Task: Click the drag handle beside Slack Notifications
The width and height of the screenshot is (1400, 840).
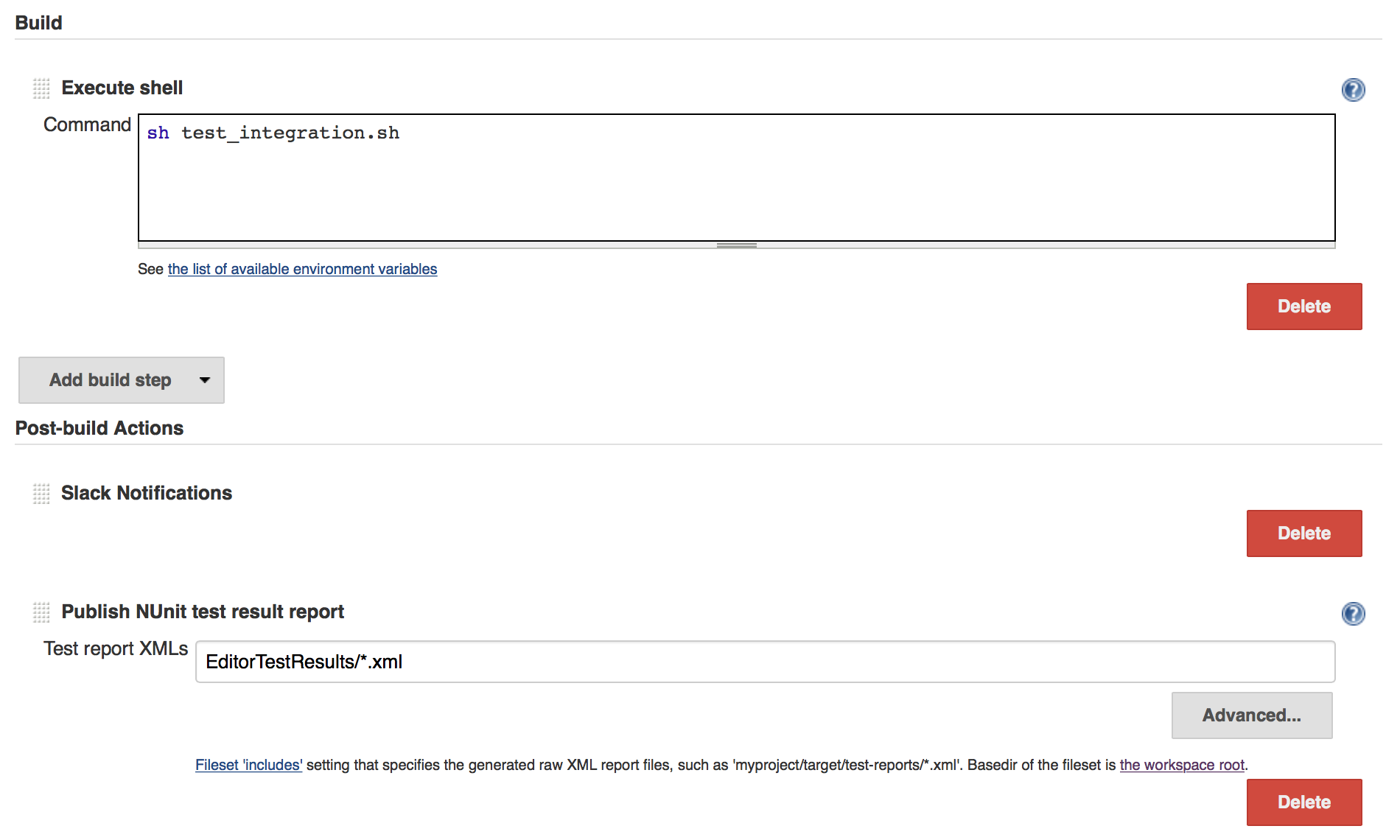Action: pyautogui.click(x=41, y=494)
